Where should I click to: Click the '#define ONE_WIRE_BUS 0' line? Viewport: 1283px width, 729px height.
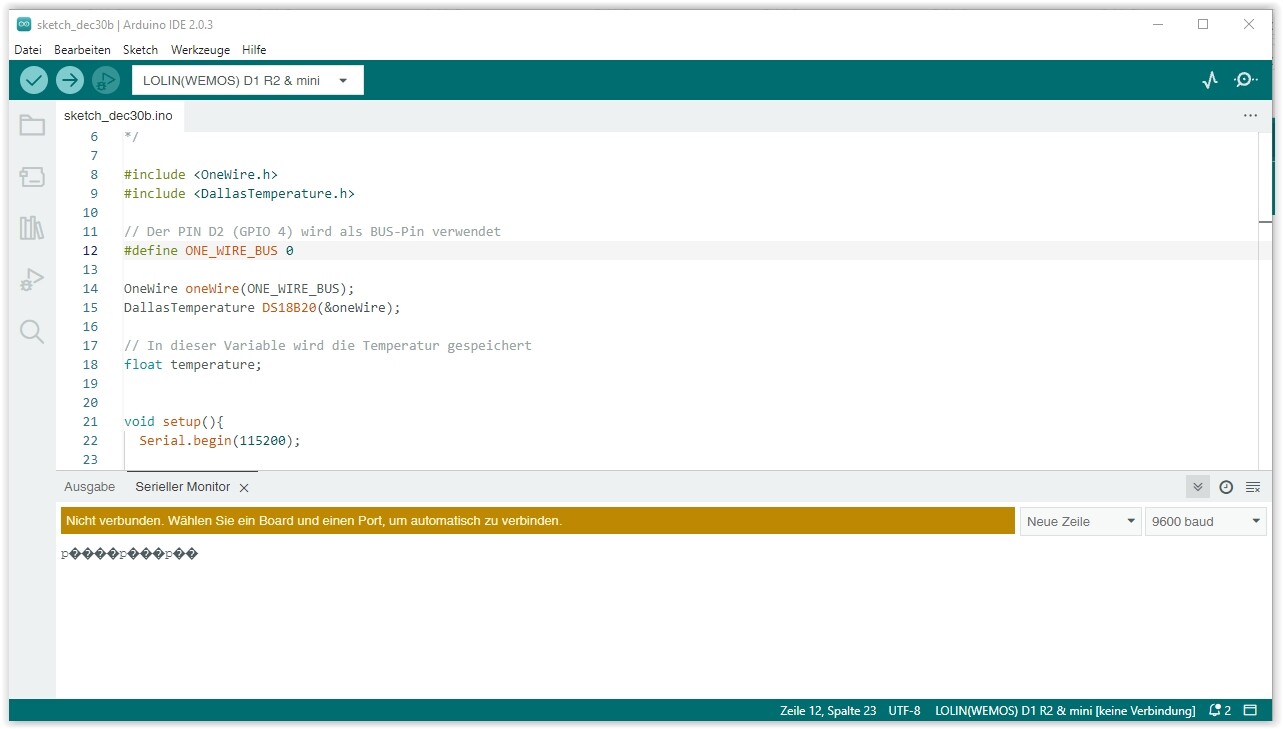[x=209, y=250]
